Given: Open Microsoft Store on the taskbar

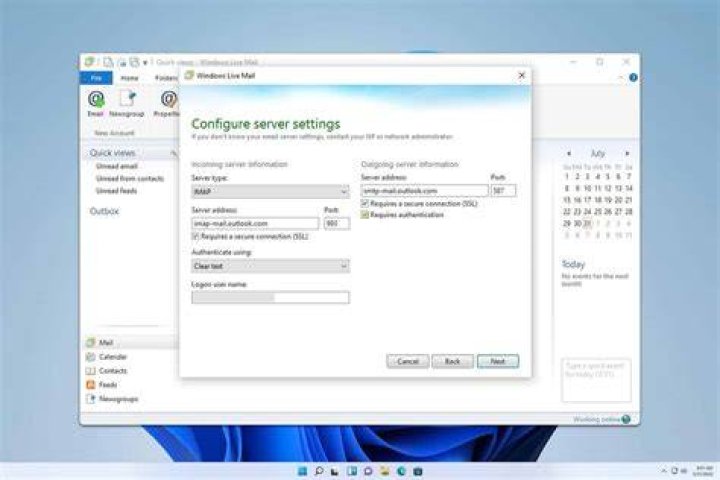Looking at the screenshot, I should point(418,471).
